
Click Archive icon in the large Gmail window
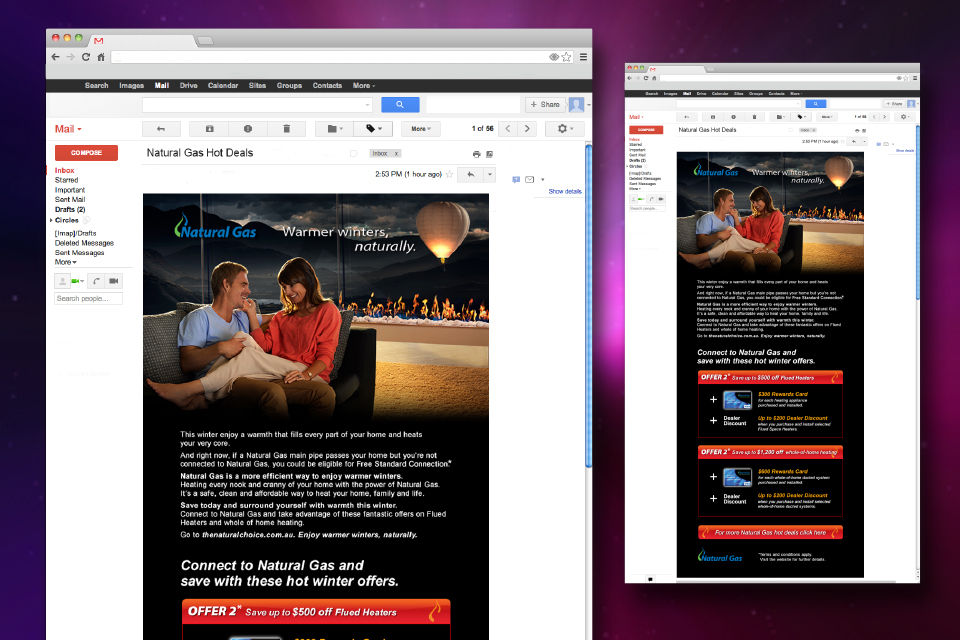click(209, 129)
